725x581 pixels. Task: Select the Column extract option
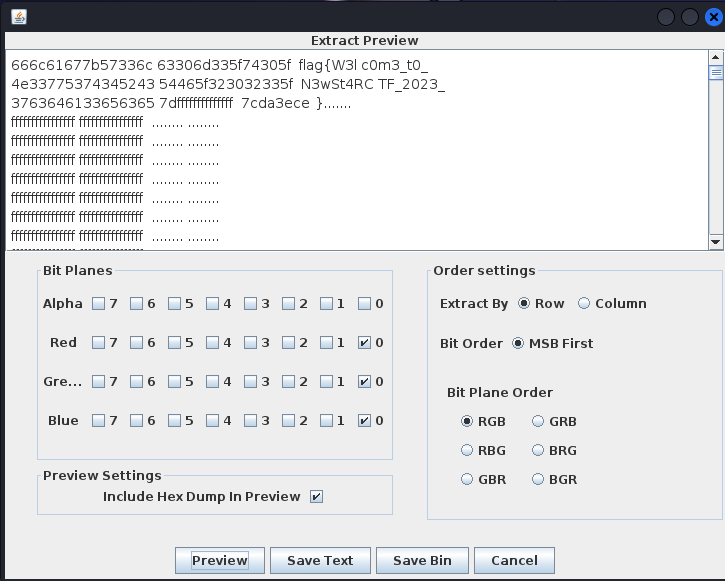pyautogui.click(x=585, y=304)
